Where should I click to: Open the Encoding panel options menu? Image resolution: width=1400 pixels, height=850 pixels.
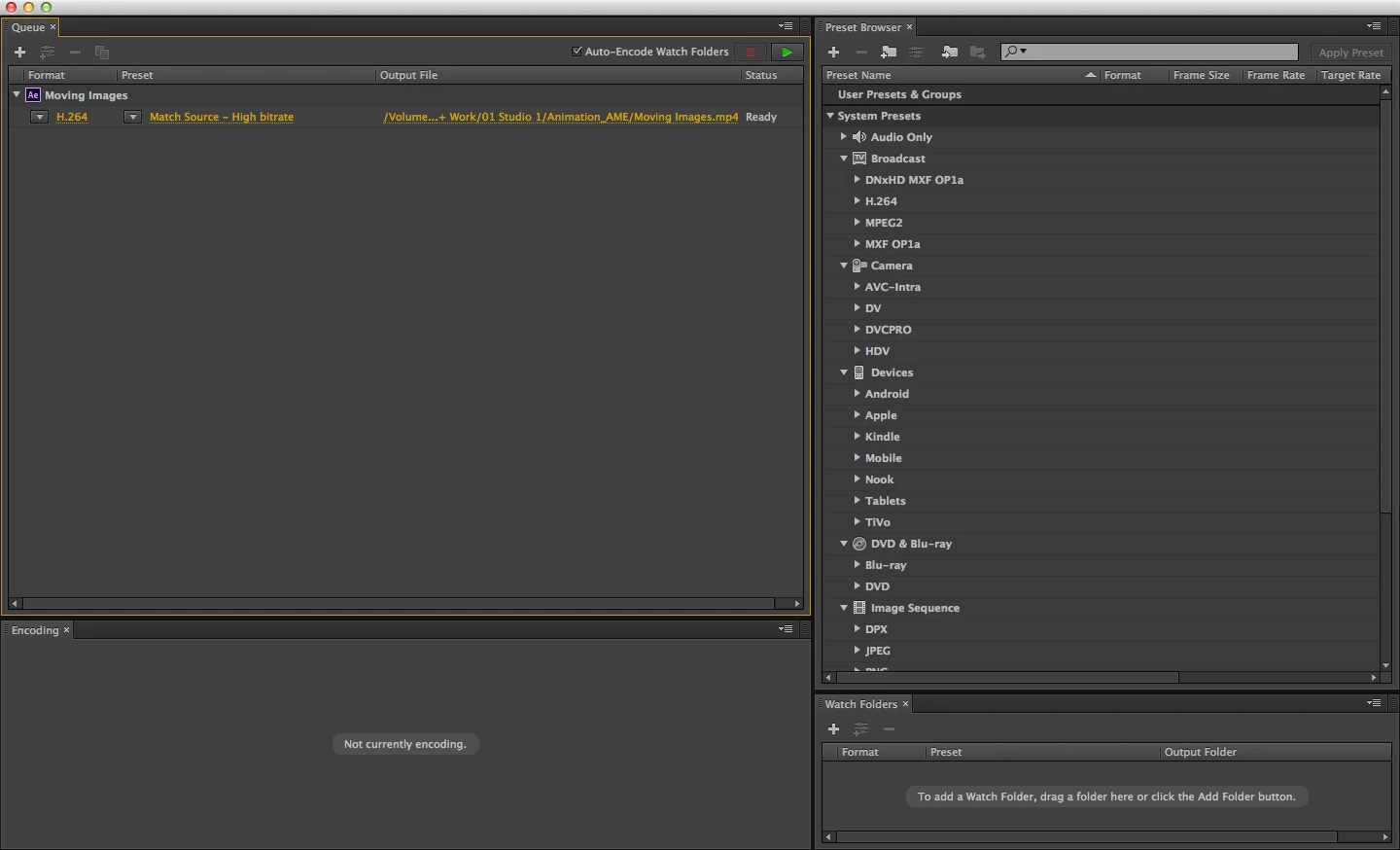coord(786,629)
